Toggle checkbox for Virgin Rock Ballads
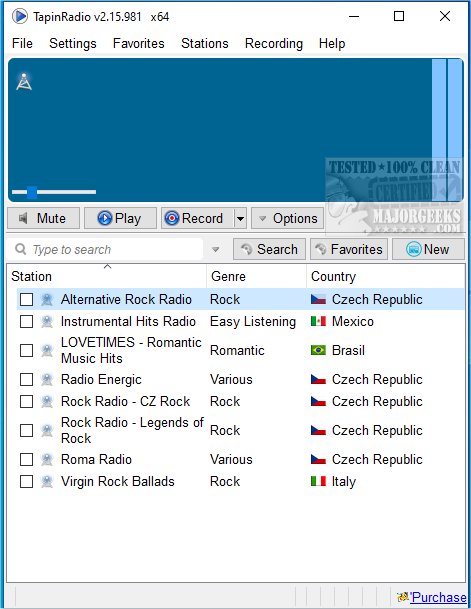Viewport: 471px width, 609px height. 26,482
